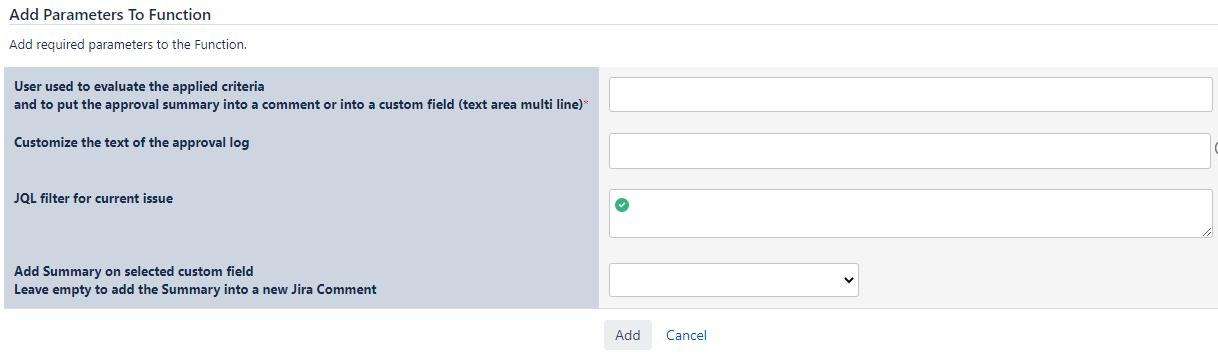Click the green JQL validation checkmark icon
Viewport: 1218px width, 364px height.
(622, 205)
